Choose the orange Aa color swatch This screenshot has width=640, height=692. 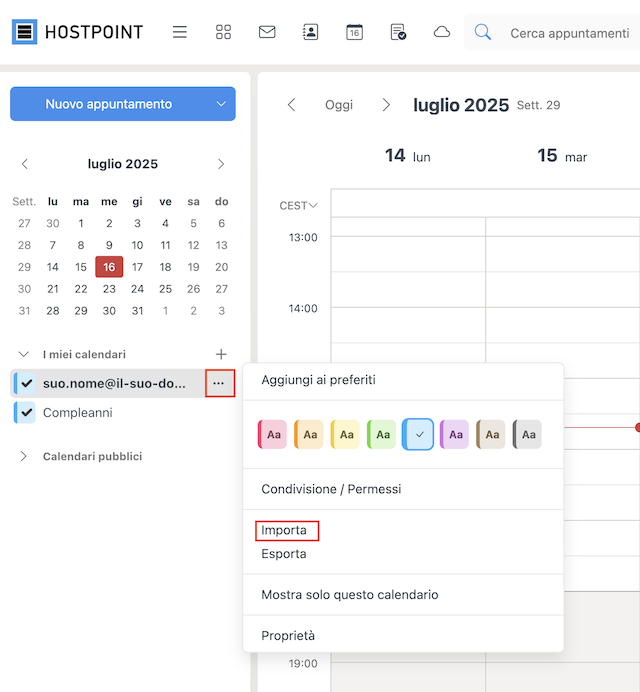(309, 434)
